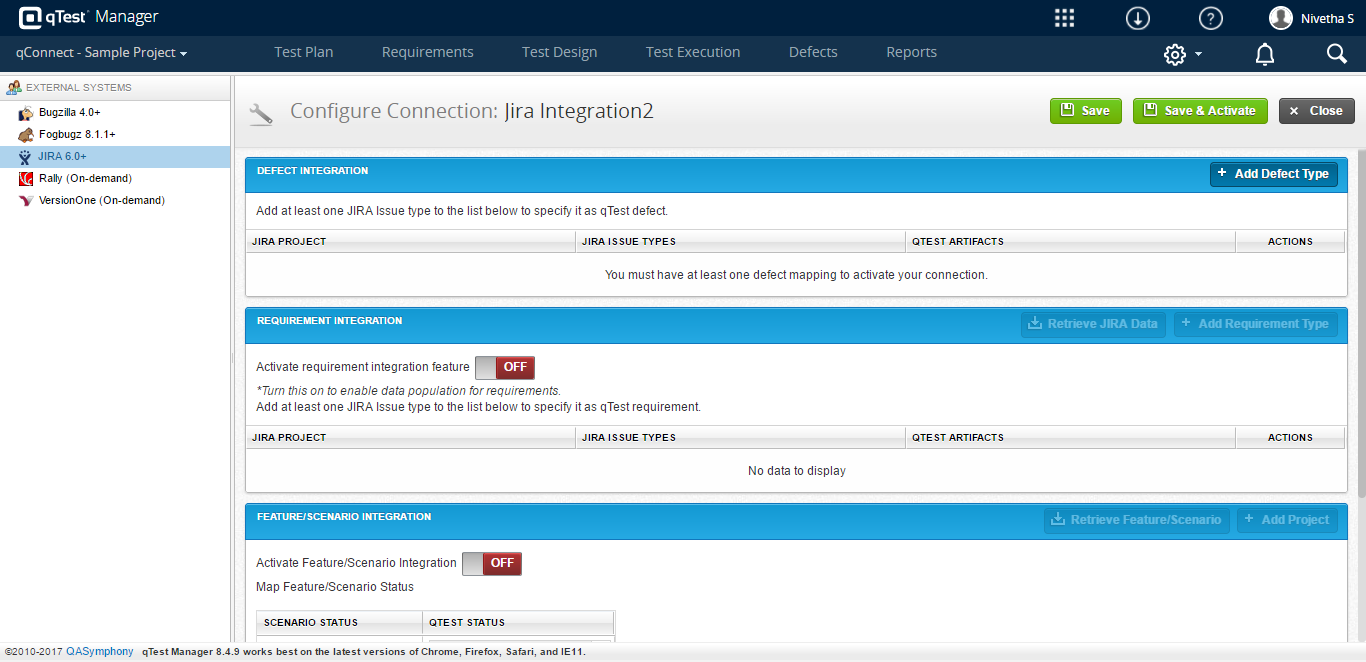Image resolution: width=1366 pixels, height=662 pixels.
Task: Click the search magnifier icon
Action: [x=1337, y=54]
